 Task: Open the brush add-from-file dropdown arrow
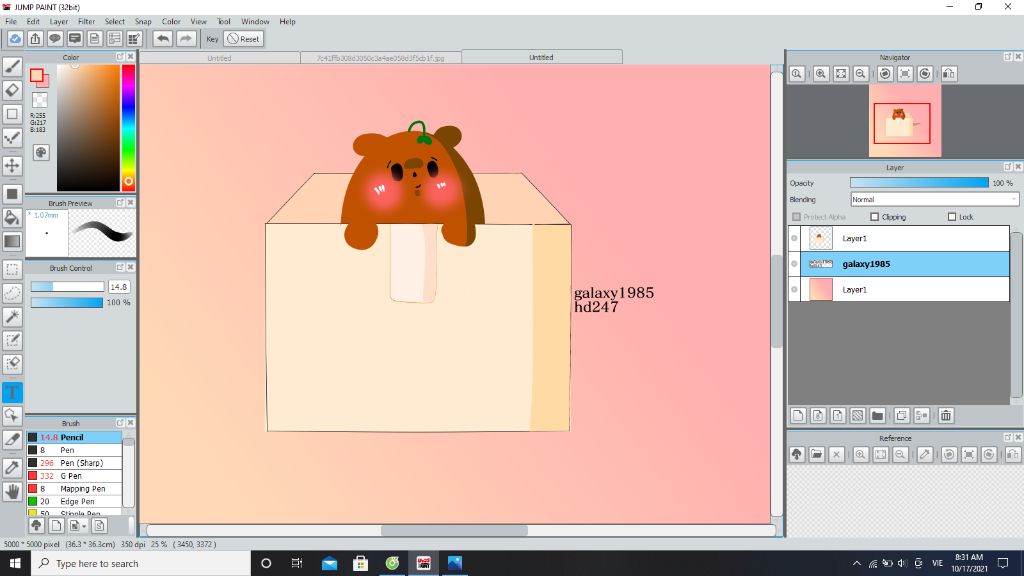pos(84,526)
